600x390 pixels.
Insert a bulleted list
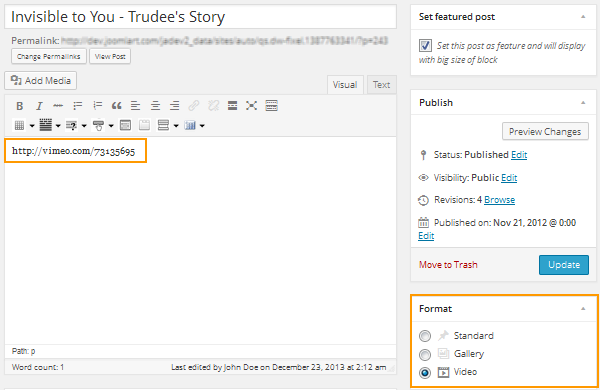(x=78, y=106)
